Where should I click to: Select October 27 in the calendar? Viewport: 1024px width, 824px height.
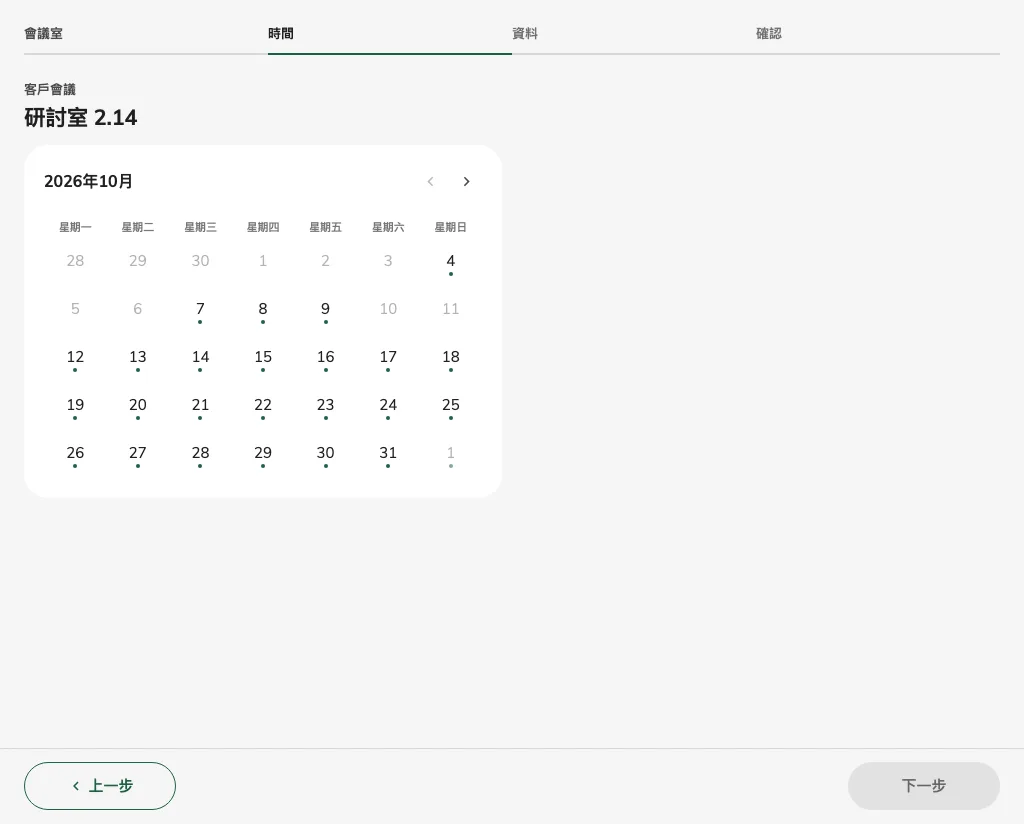click(x=138, y=453)
